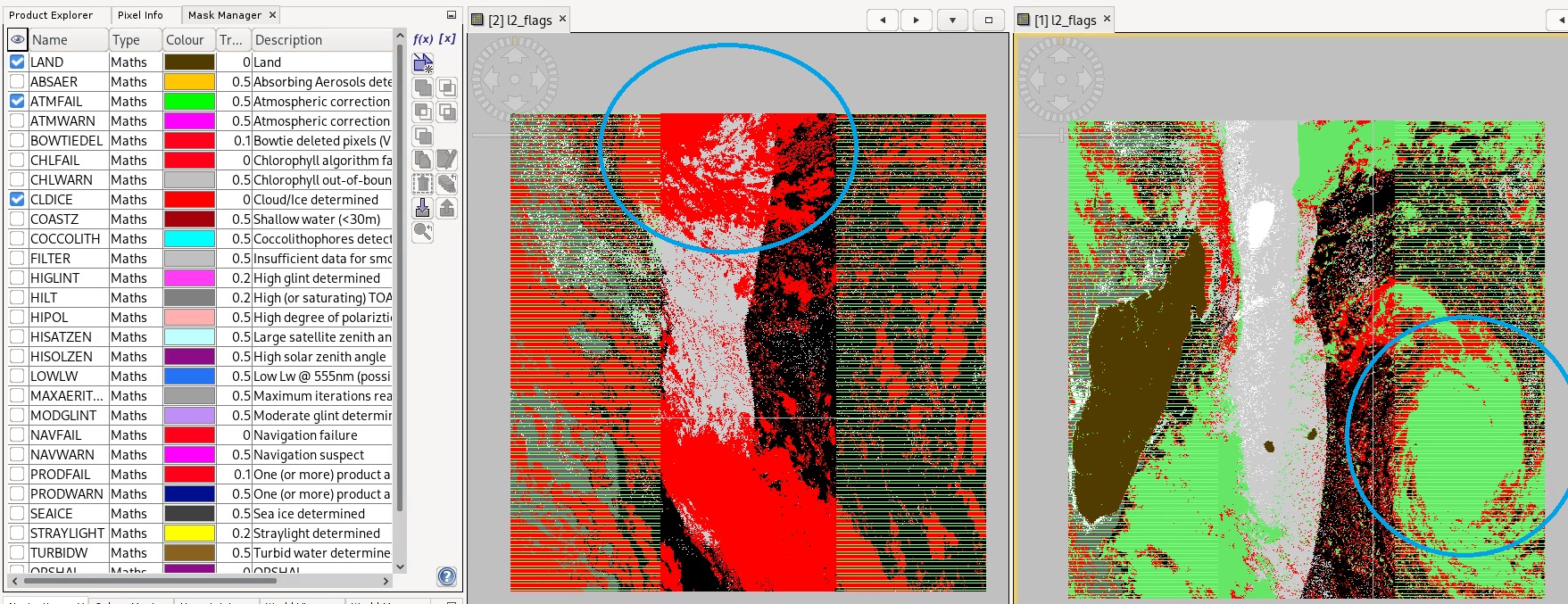Click horizontal scrollbar left arrow in mask table

point(12,581)
